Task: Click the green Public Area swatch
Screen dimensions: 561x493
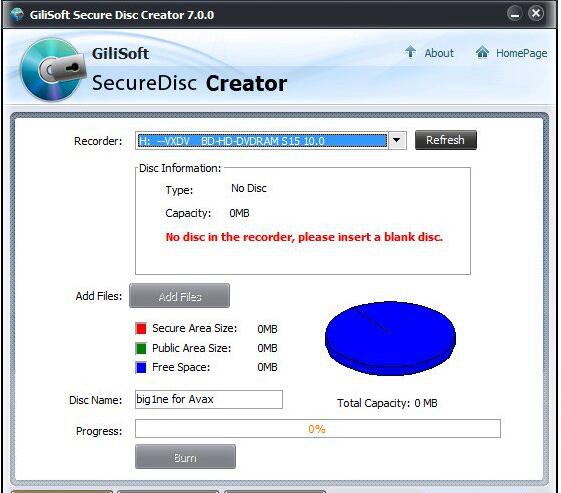Action: tap(141, 348)
